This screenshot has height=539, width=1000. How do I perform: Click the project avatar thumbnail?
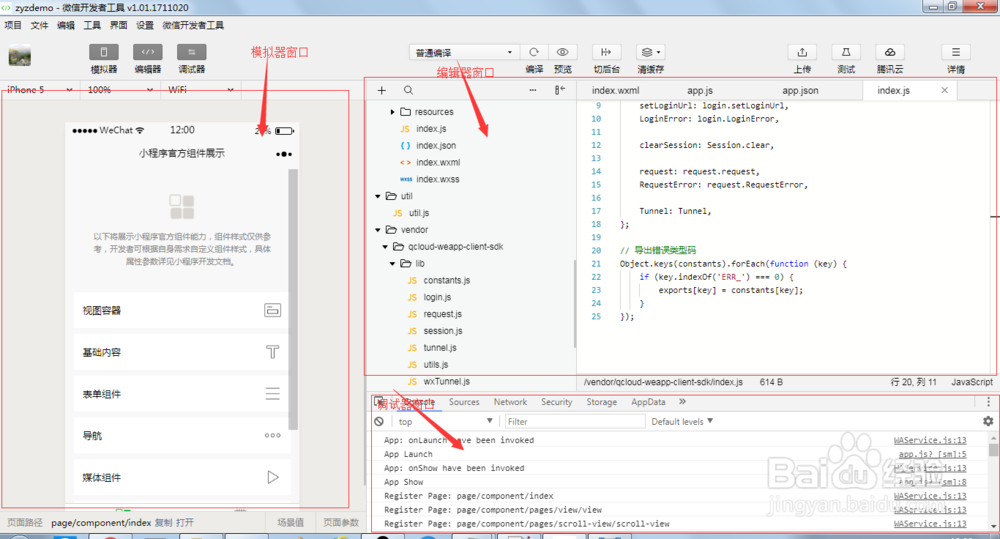[x=20, y=55]
